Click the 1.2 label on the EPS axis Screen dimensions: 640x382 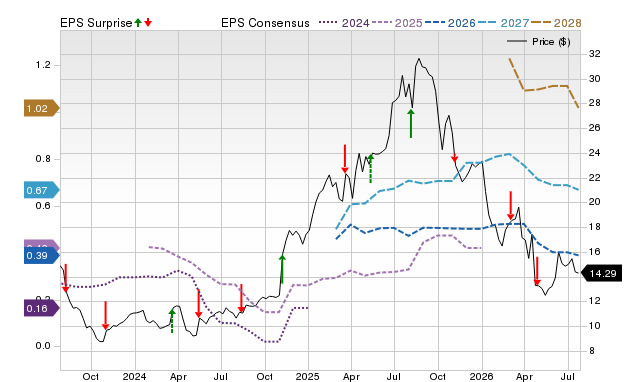(43, 65)
